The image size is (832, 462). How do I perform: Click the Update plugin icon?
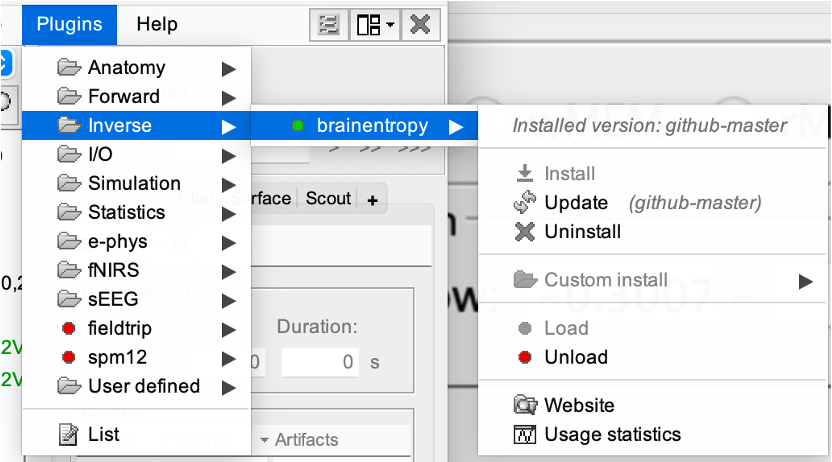click(x=525, y=203)
